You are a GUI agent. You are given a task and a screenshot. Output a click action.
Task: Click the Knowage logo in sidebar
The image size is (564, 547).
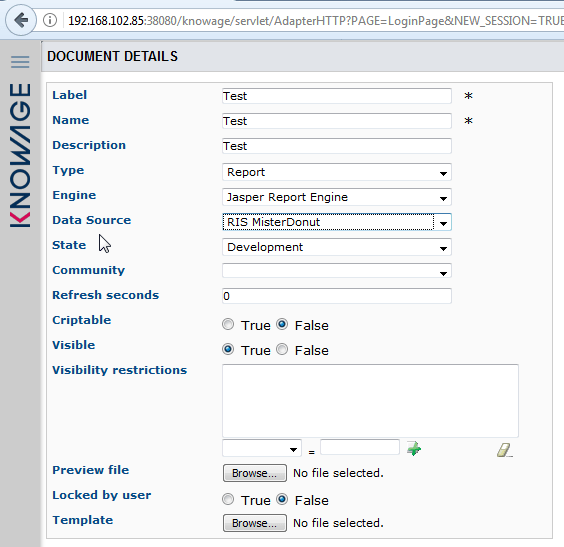pos(20,155)
